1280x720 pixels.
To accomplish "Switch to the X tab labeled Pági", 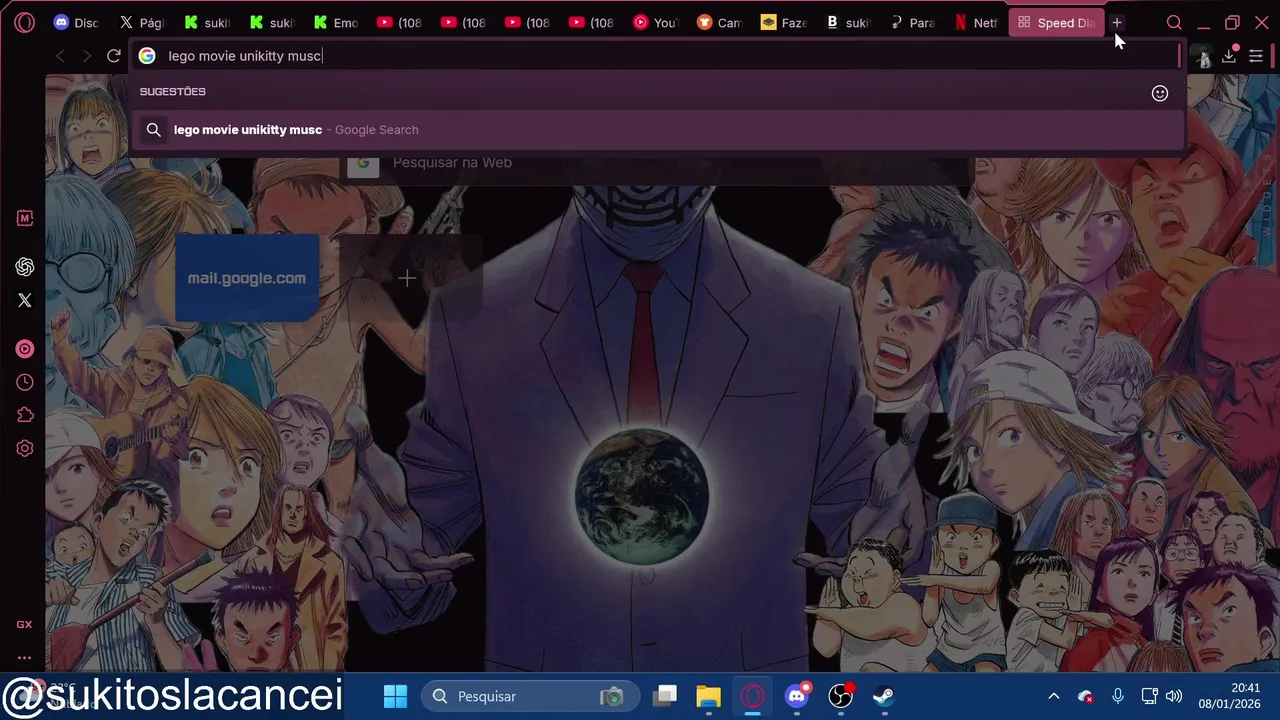I will 140,22.
